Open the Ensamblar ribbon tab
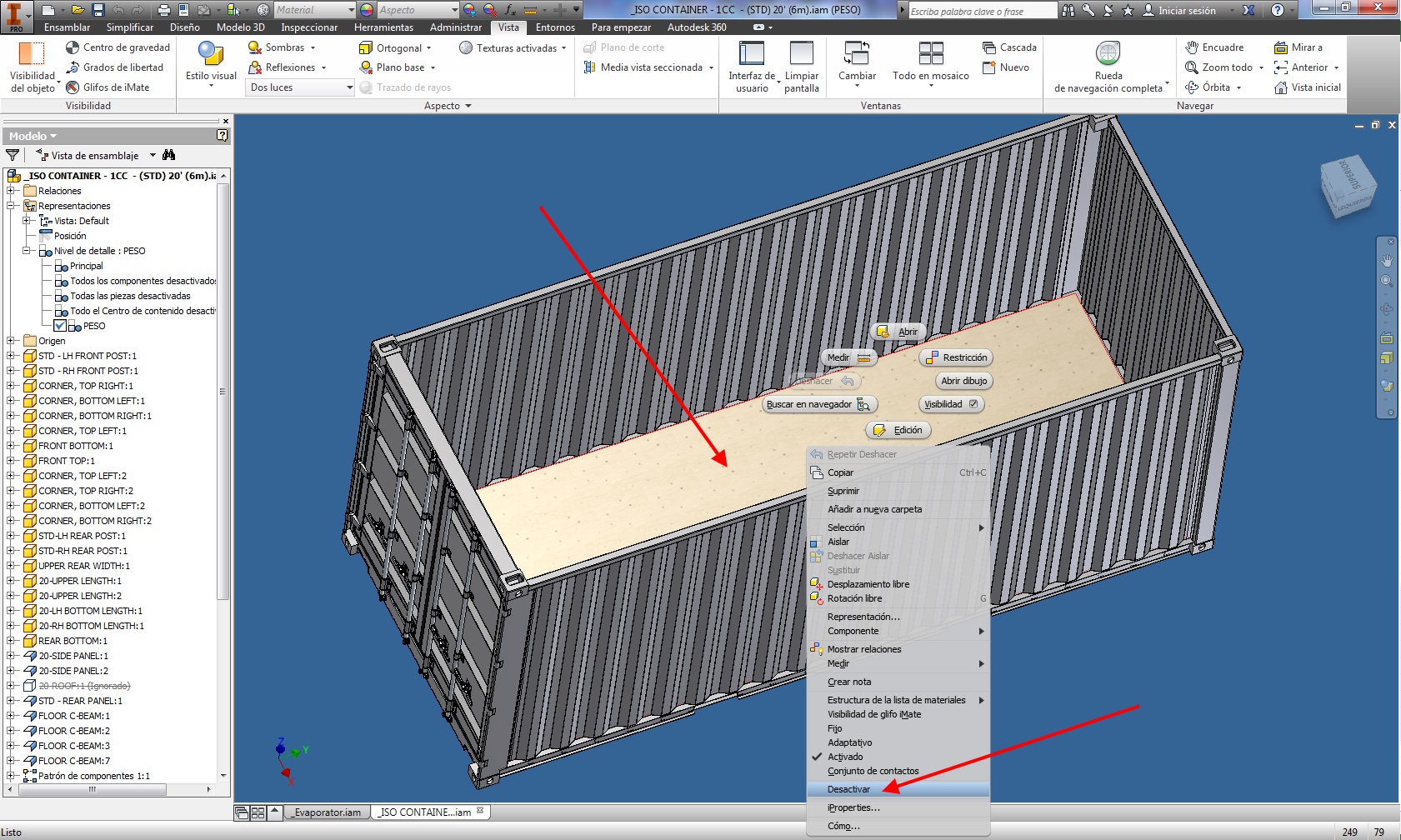This screenshot has height=840, width=1401. coord(67,27)
